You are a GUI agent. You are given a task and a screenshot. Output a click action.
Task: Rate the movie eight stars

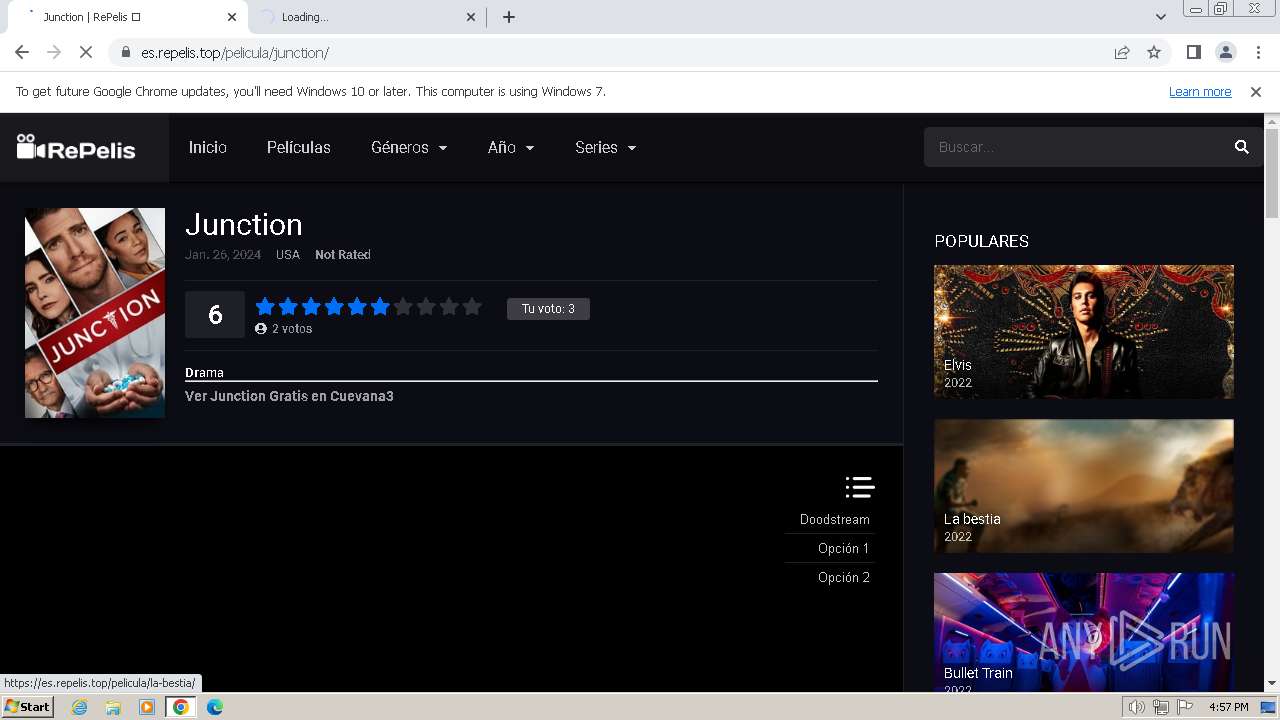[426, 307]
